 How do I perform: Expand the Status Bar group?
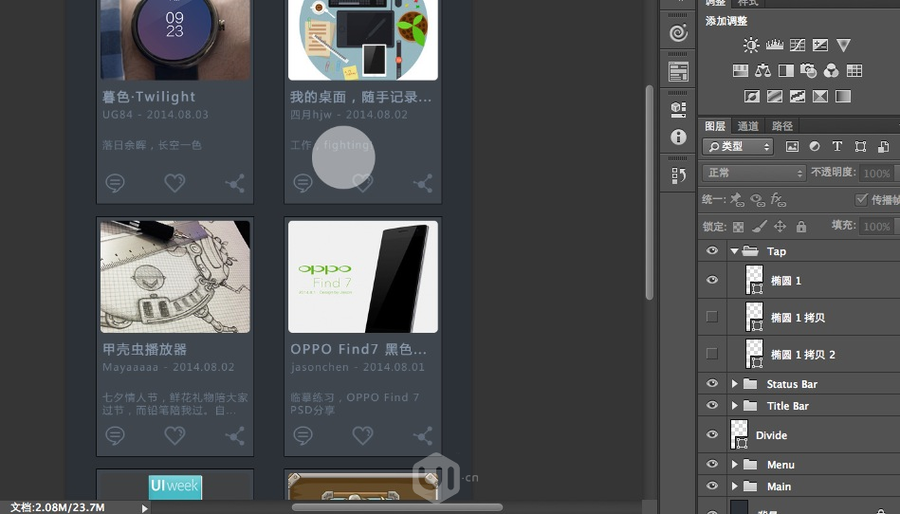[x=734, y=384]
